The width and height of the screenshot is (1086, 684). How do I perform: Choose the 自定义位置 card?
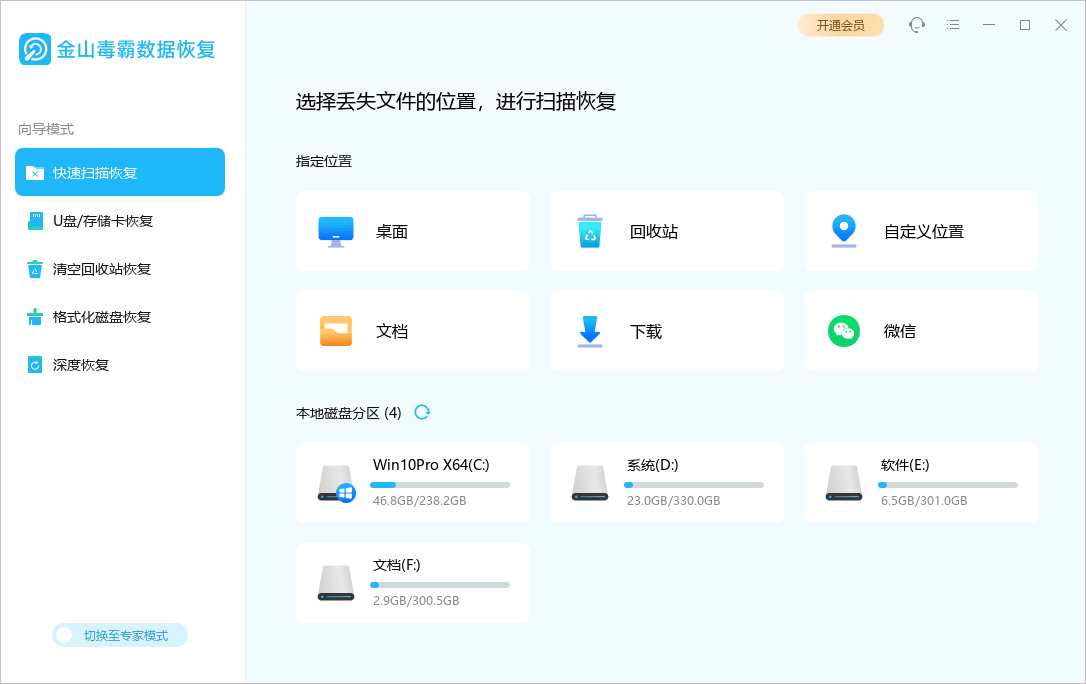pos(920,231)
